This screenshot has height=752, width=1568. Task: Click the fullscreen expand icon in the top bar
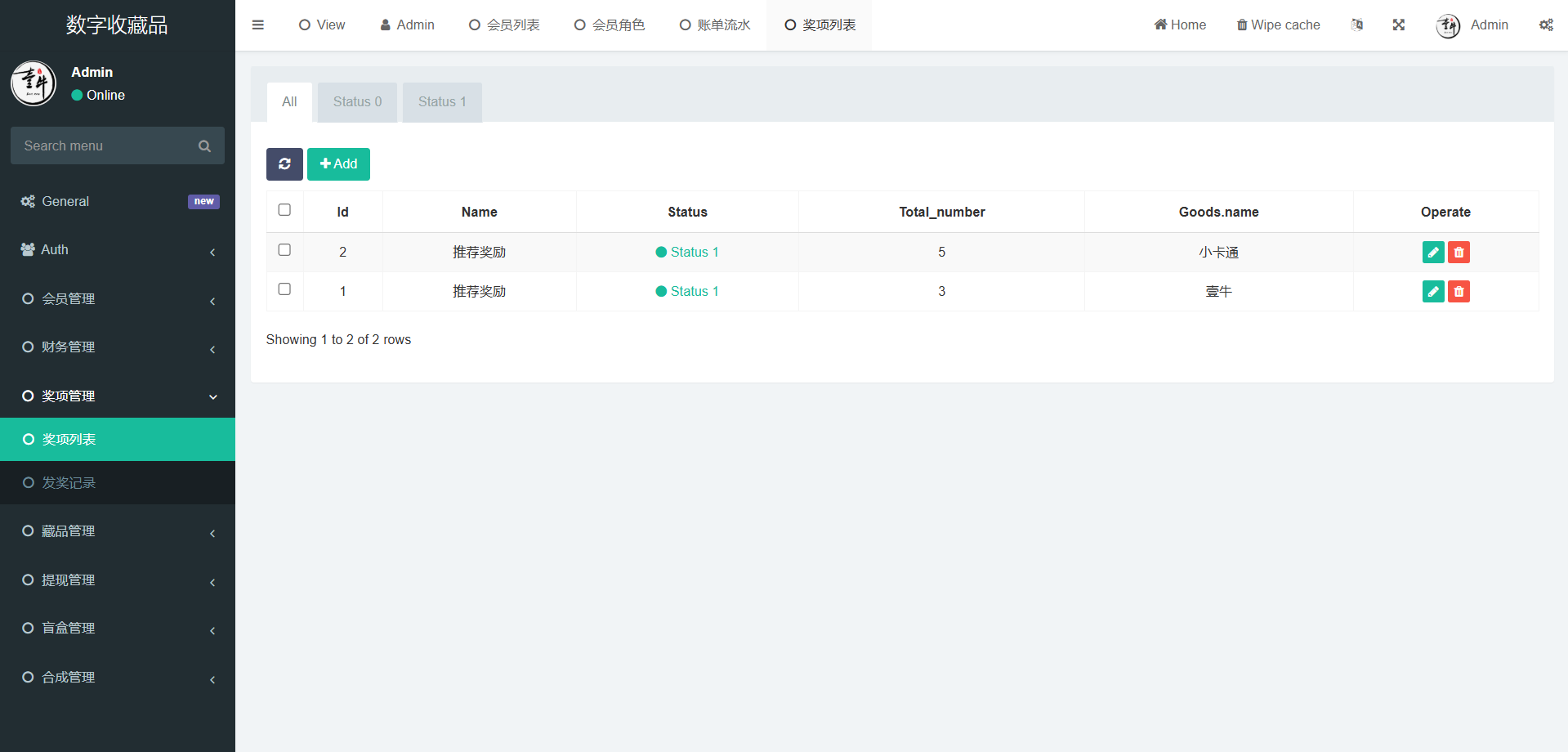[1398, 25]
